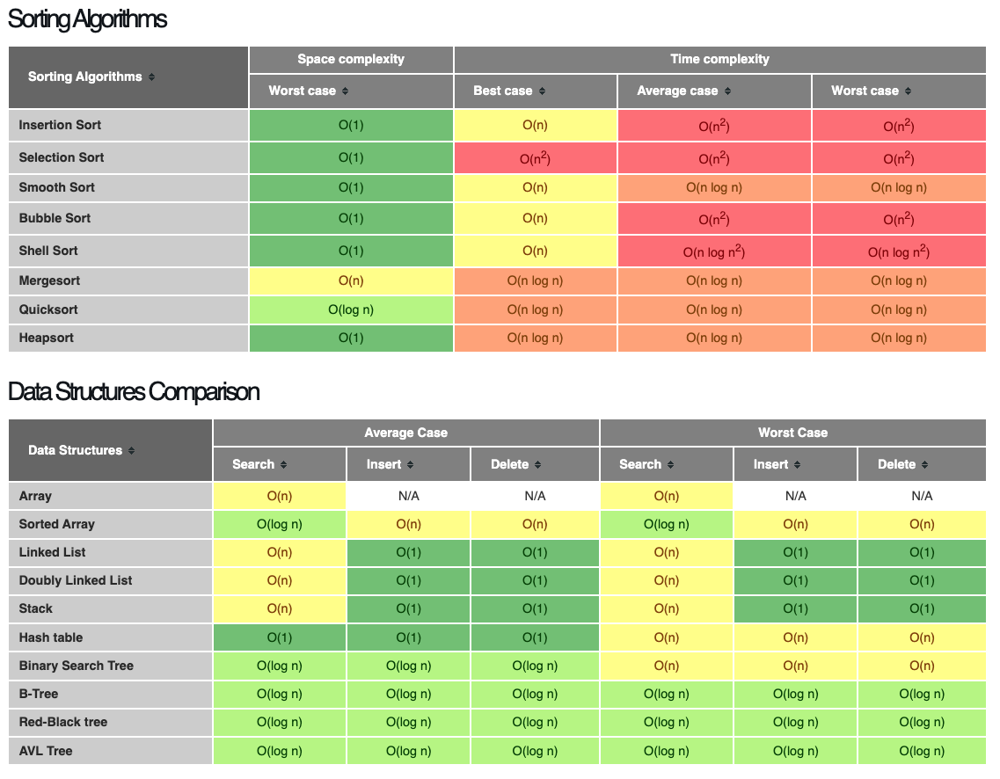
Task: Sort by Average Case Delete arrows
Action: pyautogui.click(x=538, y=465)
